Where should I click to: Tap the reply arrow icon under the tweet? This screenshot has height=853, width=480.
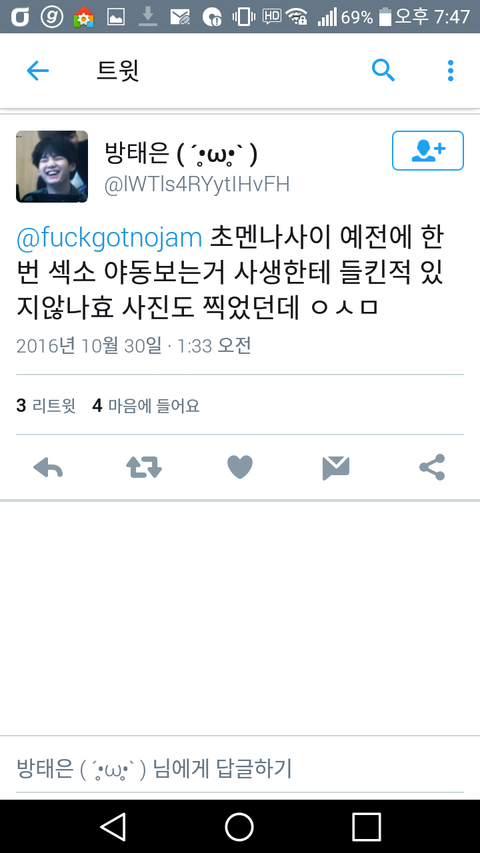coord(48,467)
